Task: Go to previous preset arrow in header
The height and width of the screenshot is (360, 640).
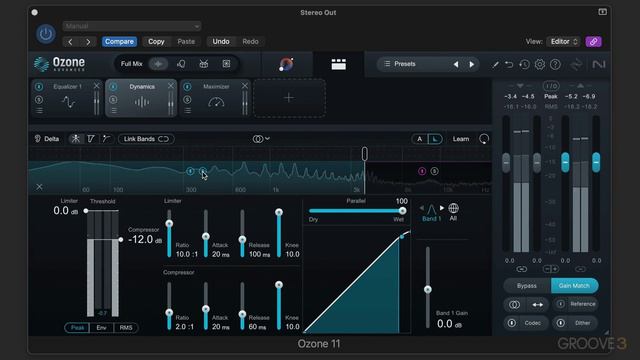Action: [70, 42]
